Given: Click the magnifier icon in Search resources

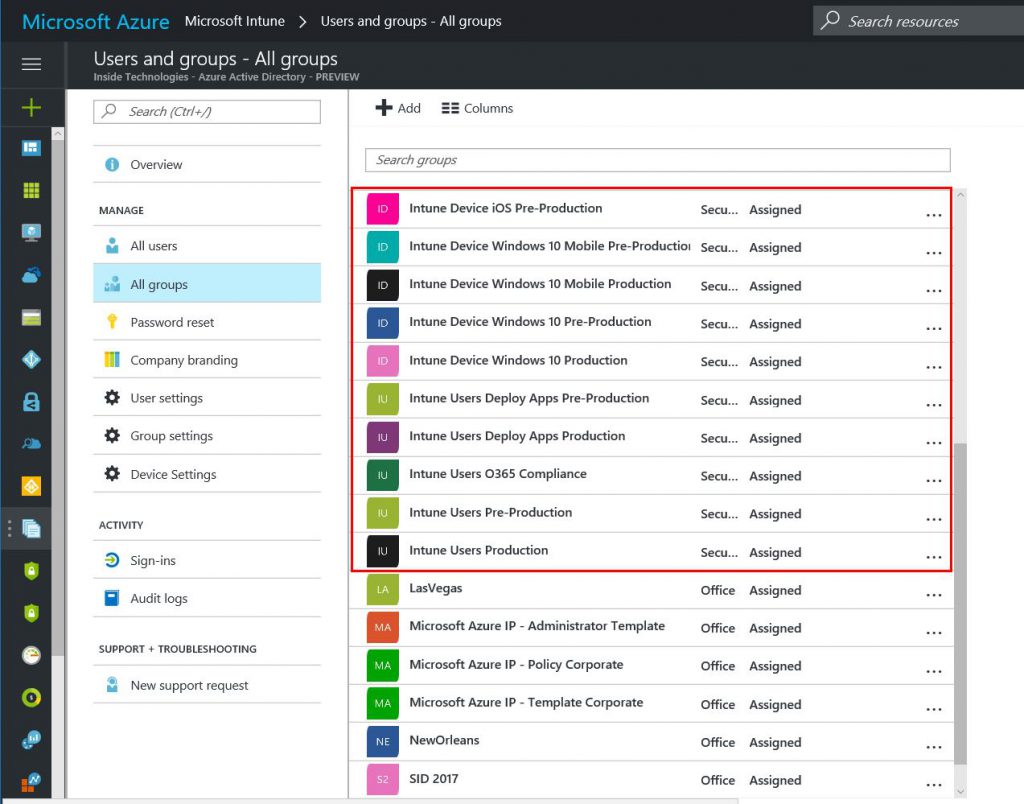Looking at the screenshot, I should pyautogui.click(x=830, y=20).
